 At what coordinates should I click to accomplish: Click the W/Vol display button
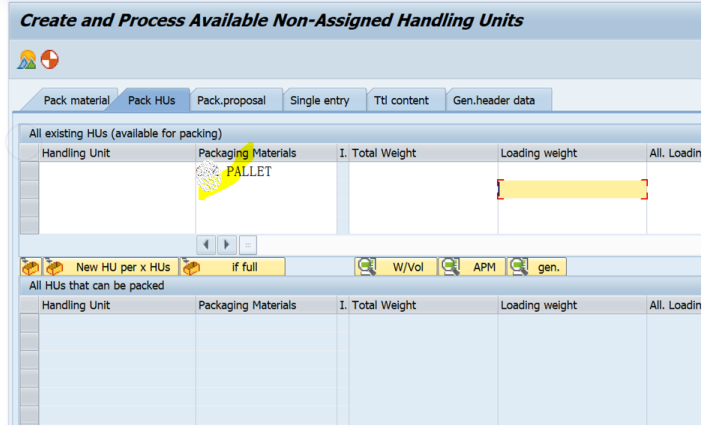396,267
